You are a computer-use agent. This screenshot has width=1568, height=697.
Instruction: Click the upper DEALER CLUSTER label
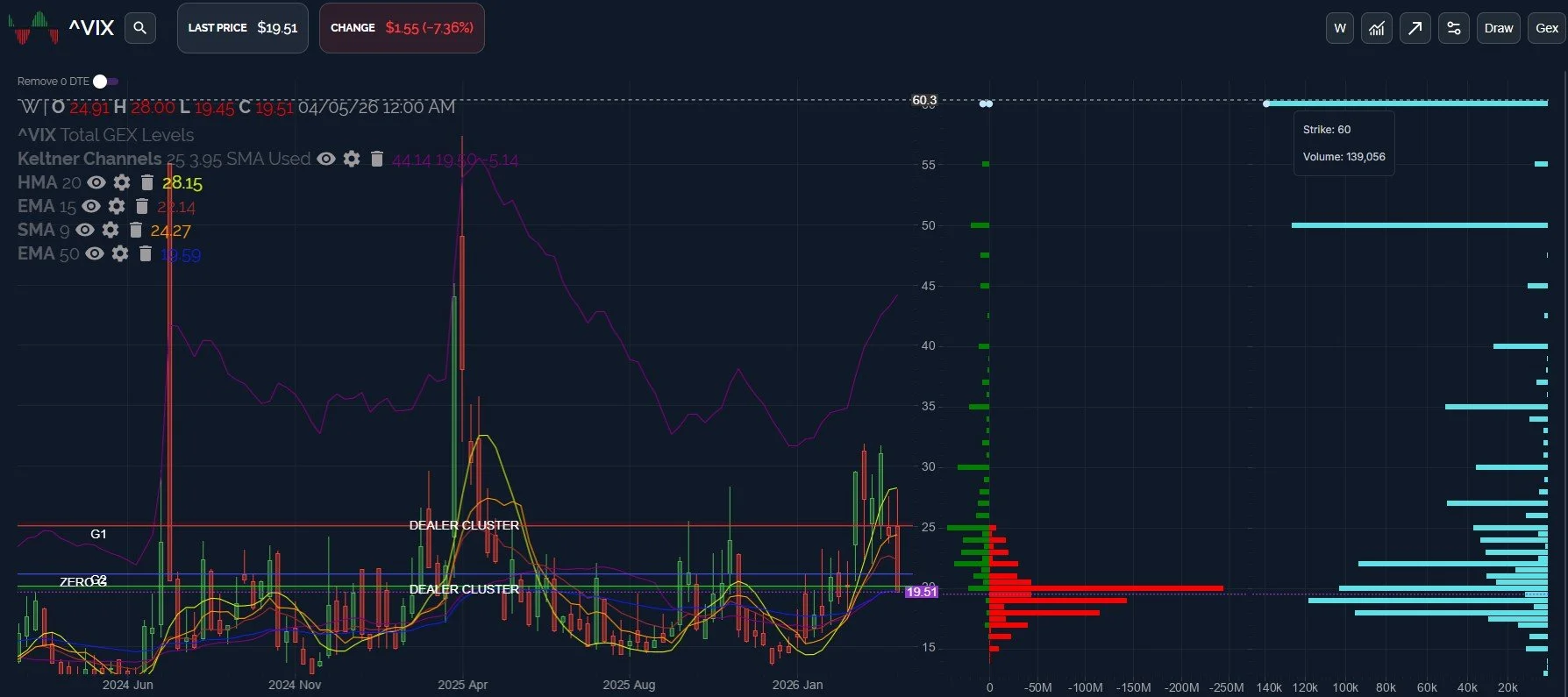464,525
